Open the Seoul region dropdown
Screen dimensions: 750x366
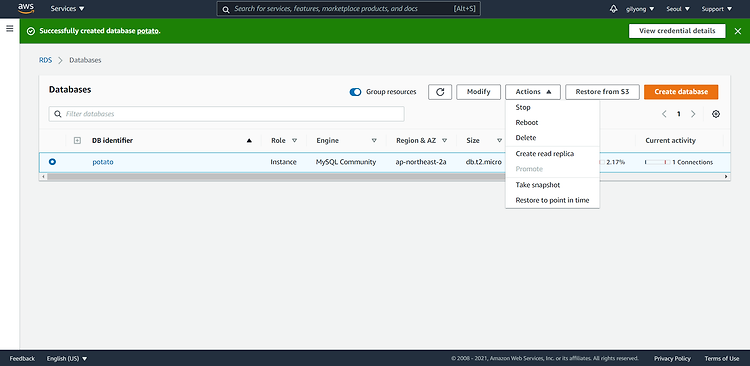(x=678, y=9)
